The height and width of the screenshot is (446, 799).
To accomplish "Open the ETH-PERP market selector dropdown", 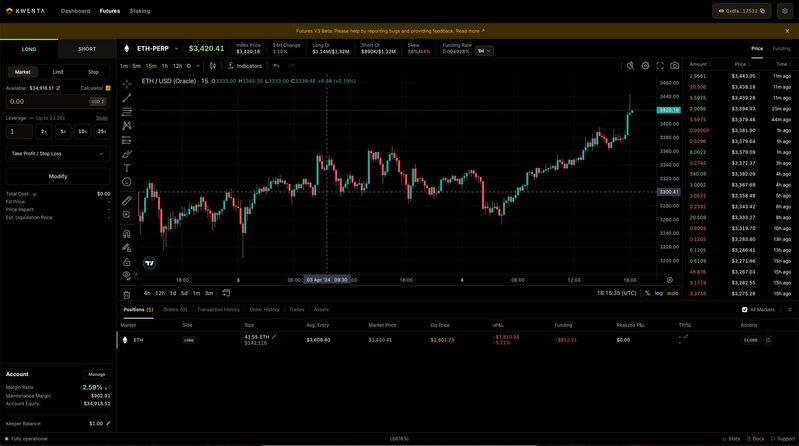I will click(176, 48).
